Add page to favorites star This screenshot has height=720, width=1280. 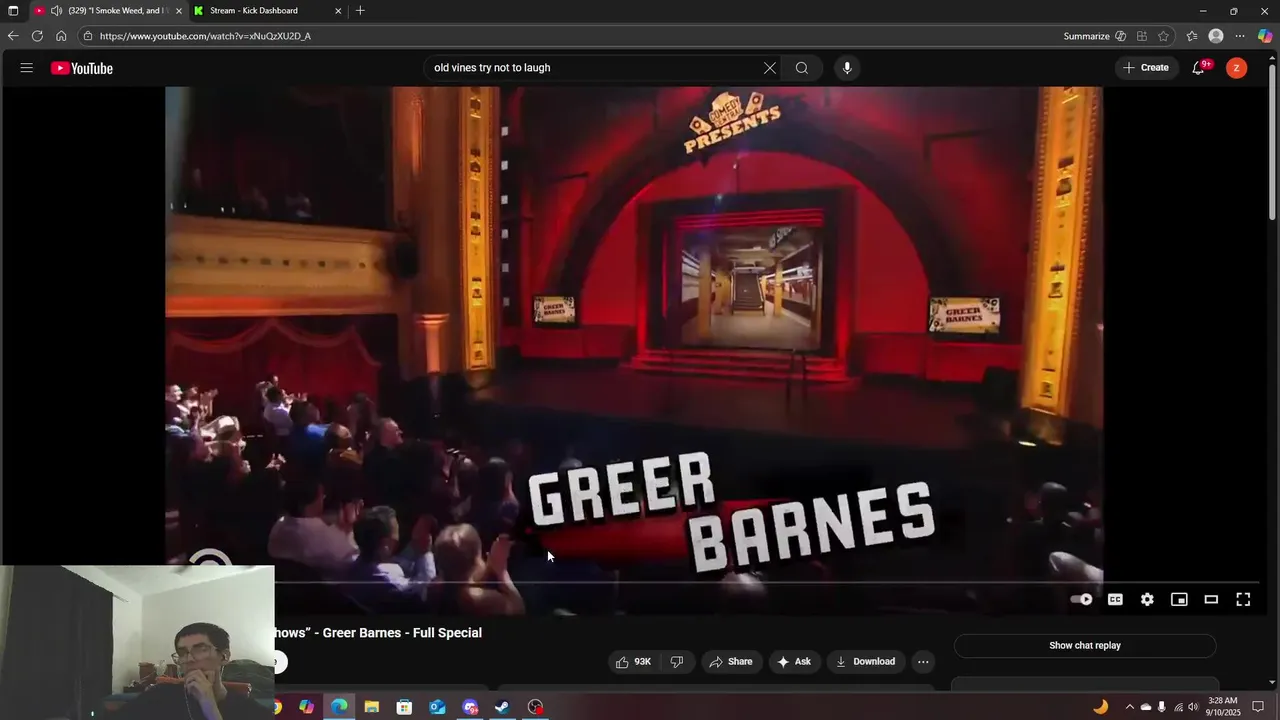[1163, 36]
